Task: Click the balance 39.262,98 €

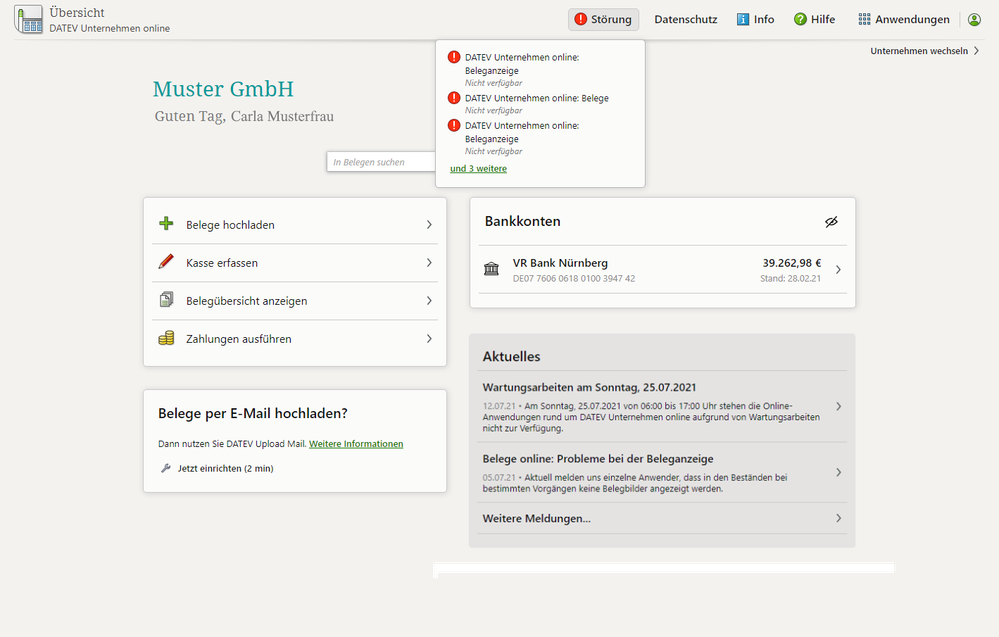Action: click(792, 263)
